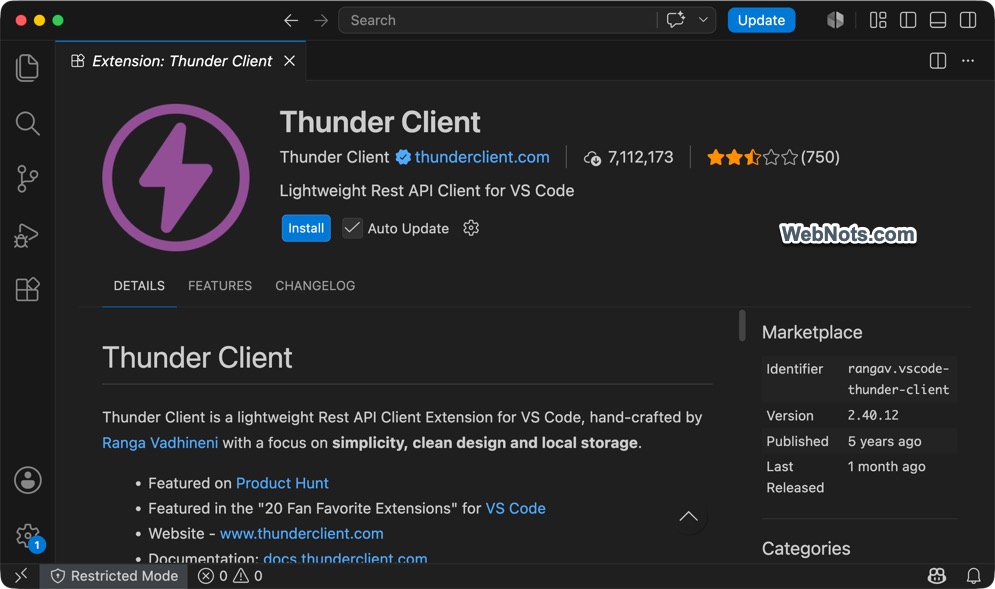This screenshot has width=995, height=589.
Task: Split the editor to the right
Action: [x=938, y=61]
